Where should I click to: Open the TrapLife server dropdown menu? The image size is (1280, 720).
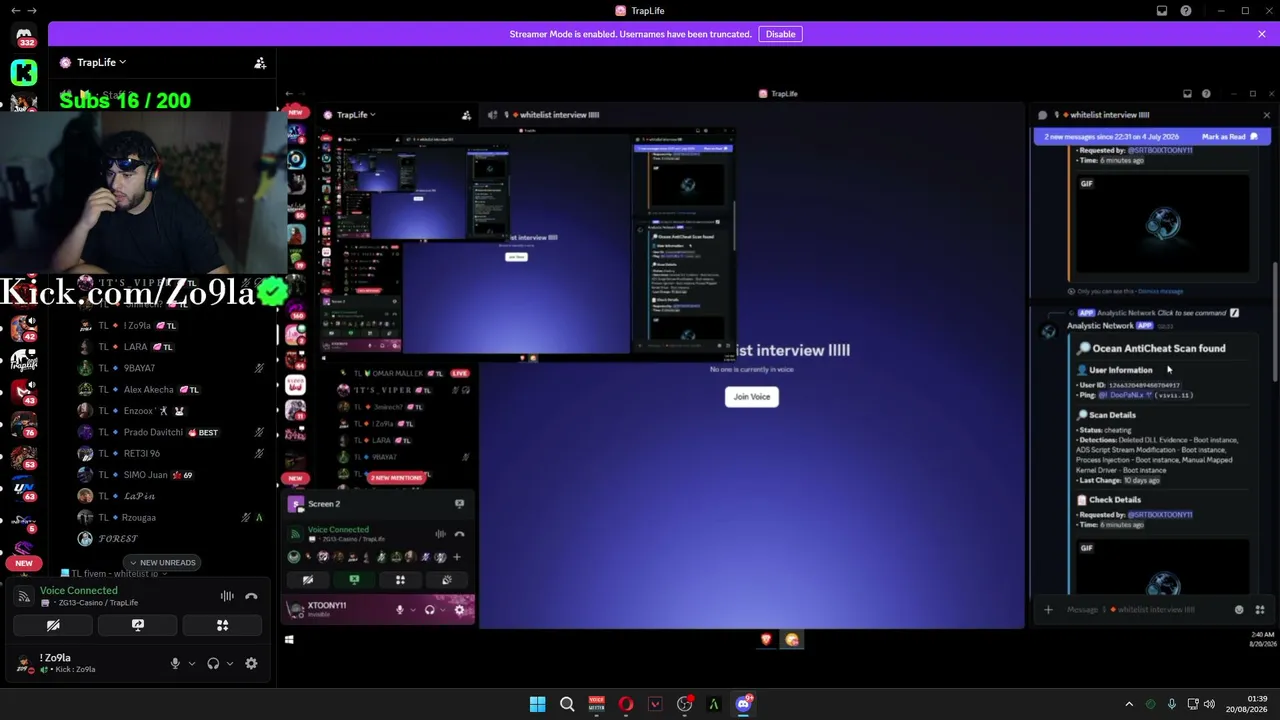pyautogui.click(x=101, y=62)
